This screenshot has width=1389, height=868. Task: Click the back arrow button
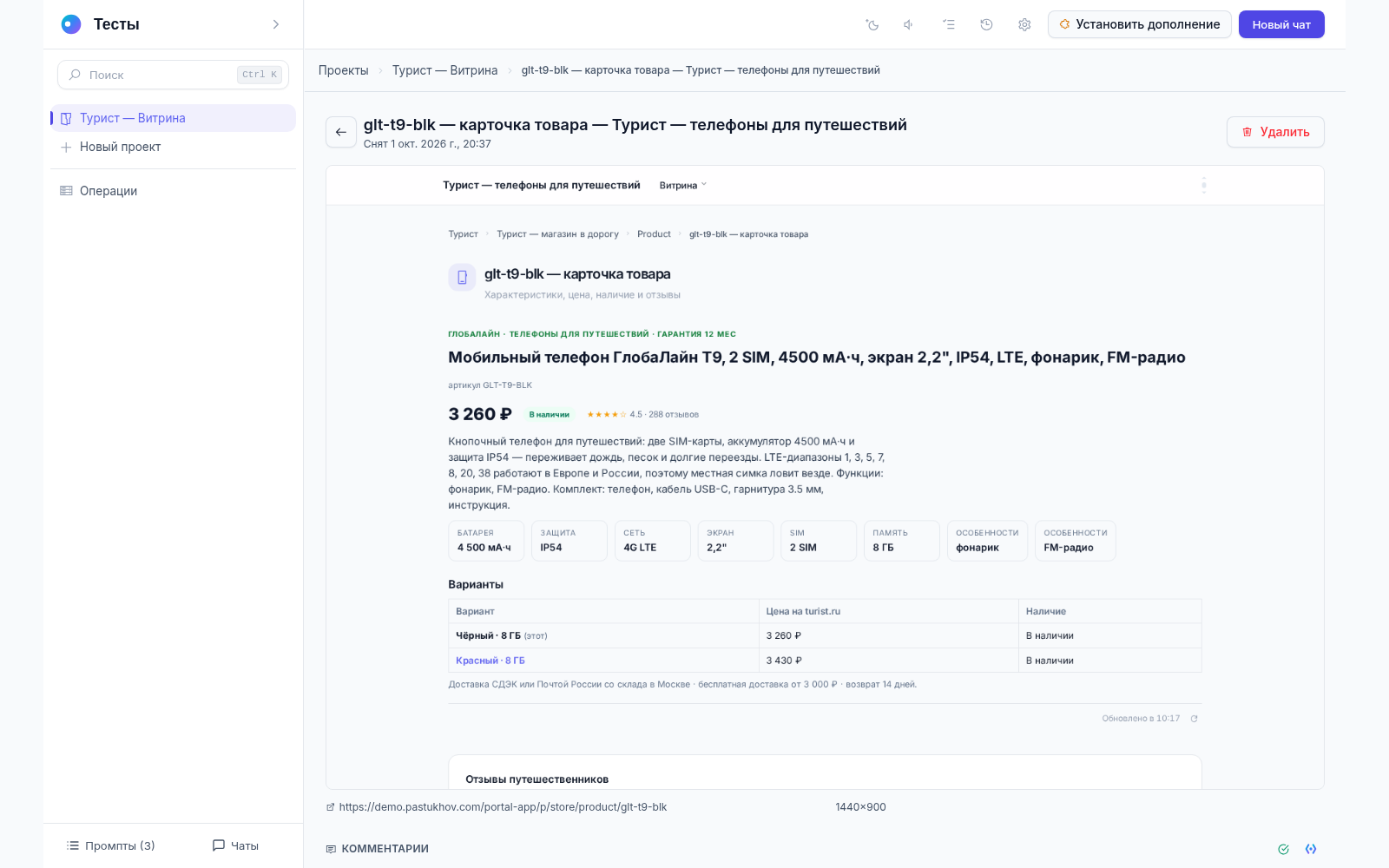(x=341, y=132)
